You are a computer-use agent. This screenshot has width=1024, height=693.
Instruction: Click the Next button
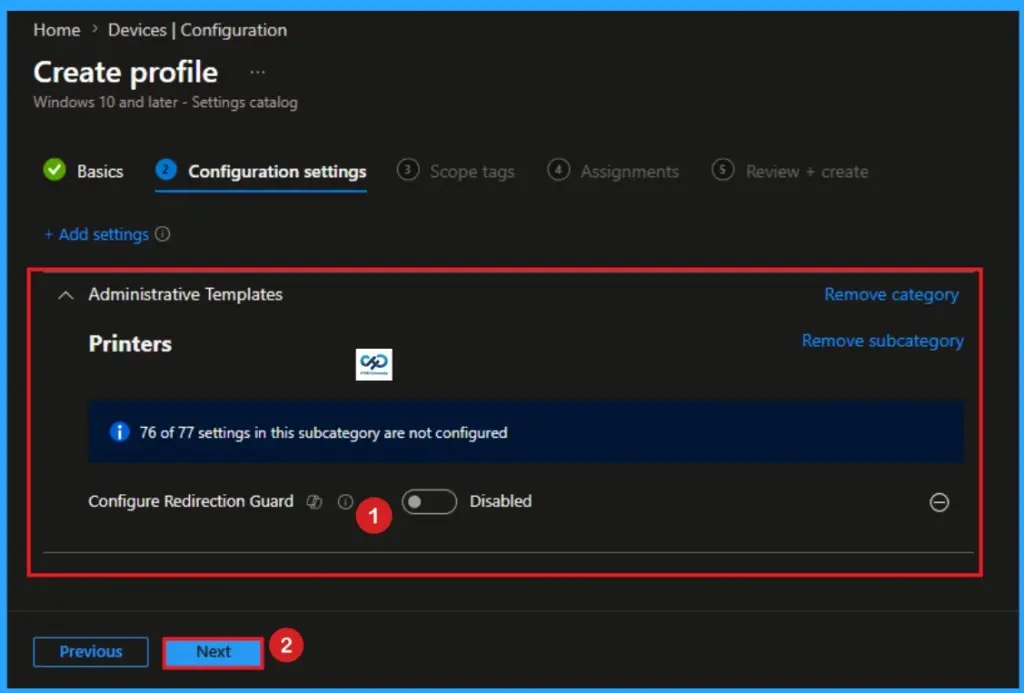tap(214, 652)
